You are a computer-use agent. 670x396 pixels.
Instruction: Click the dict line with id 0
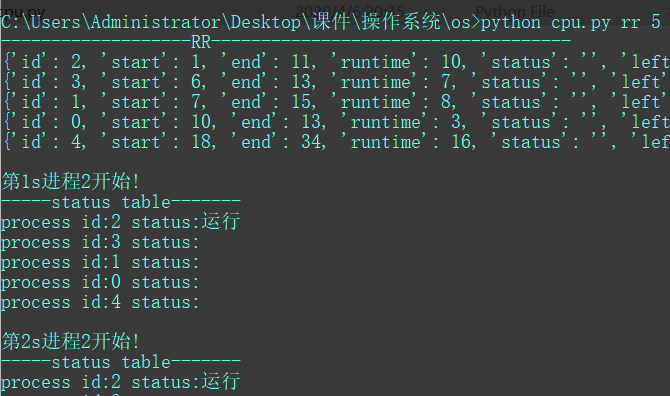[335, 122]
